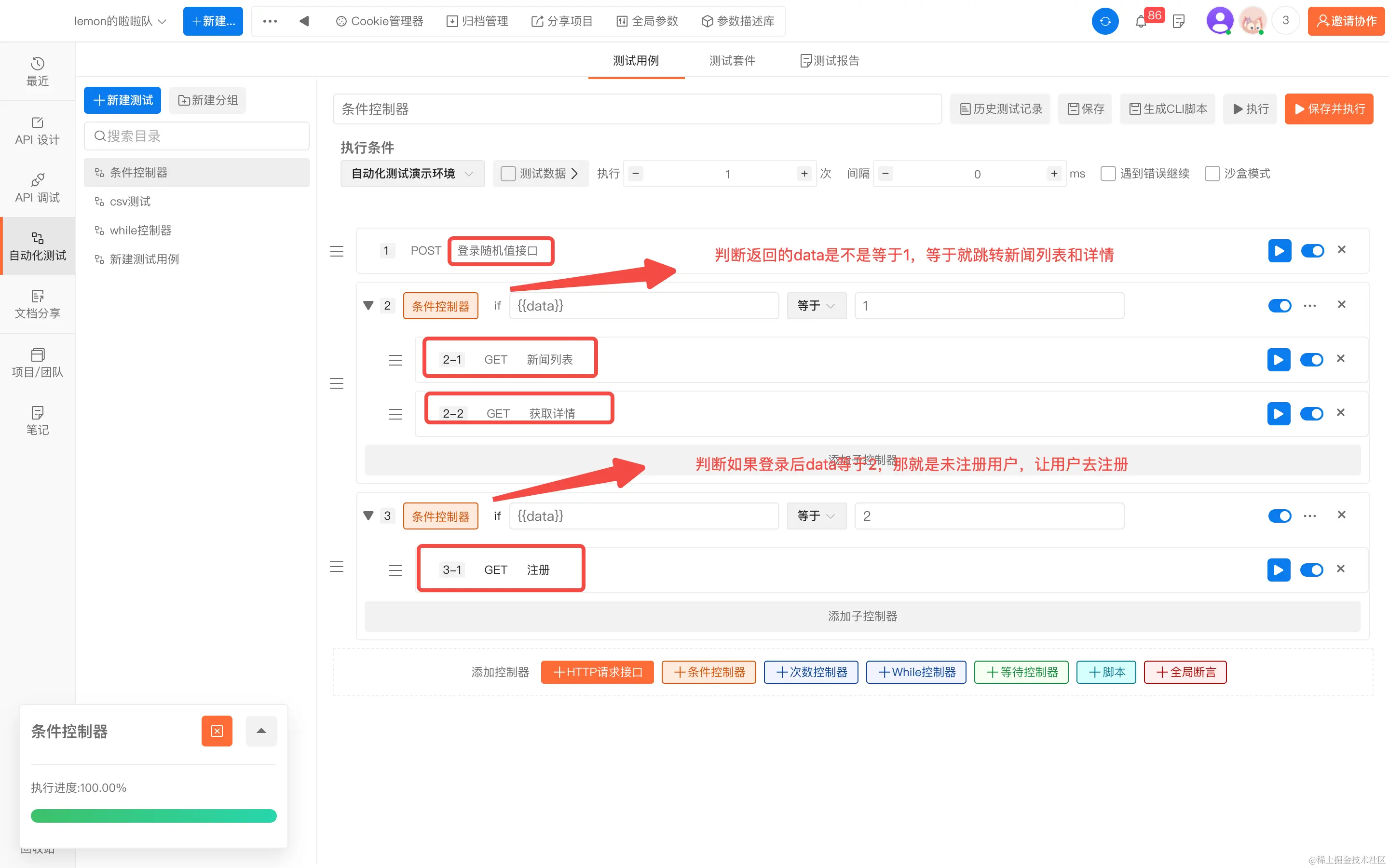The image size is (1389, 868).
Task: Open the 等于 operator dropdown in step 3
Action: 816,515
